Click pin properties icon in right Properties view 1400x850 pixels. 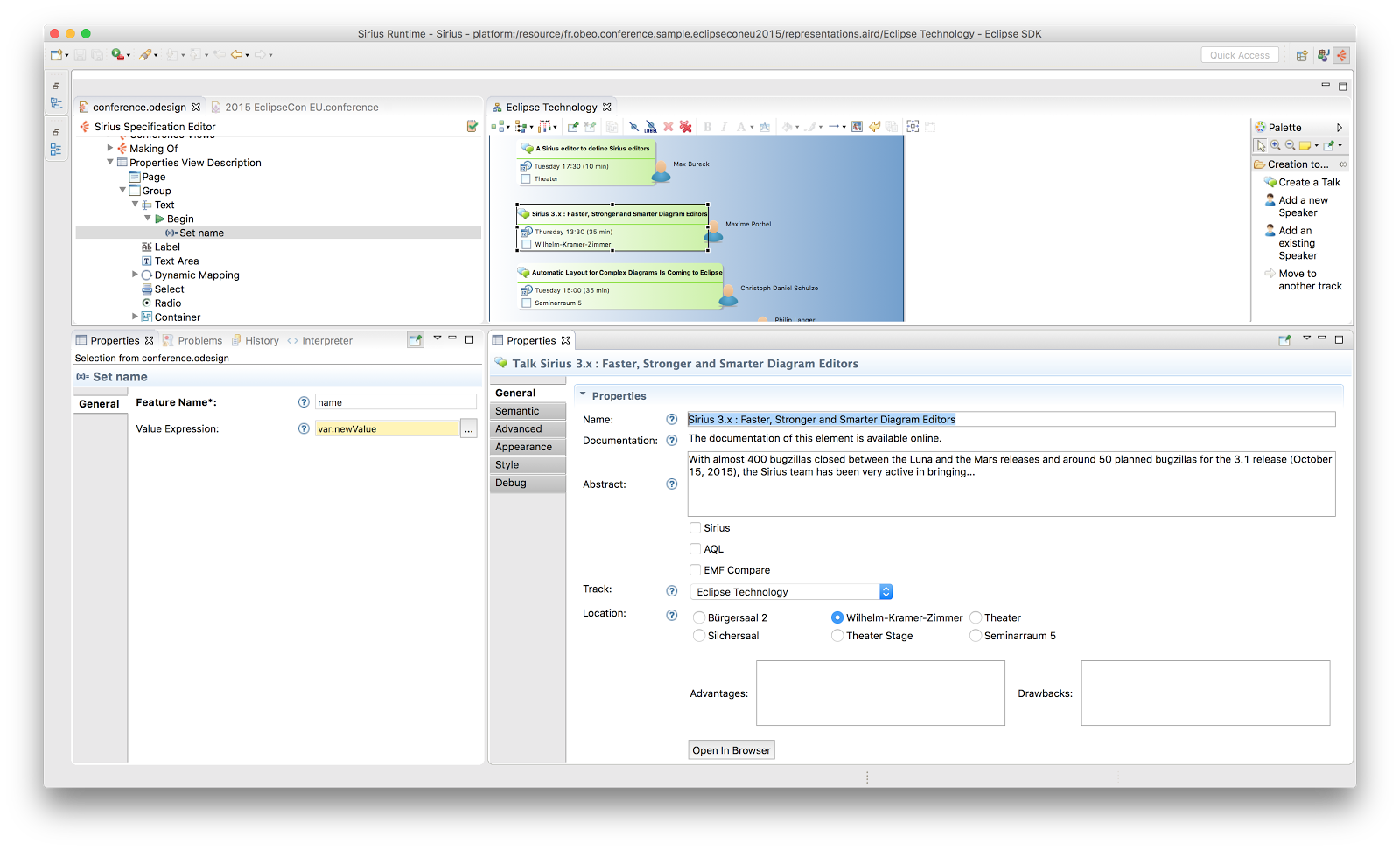[1284, 340]
